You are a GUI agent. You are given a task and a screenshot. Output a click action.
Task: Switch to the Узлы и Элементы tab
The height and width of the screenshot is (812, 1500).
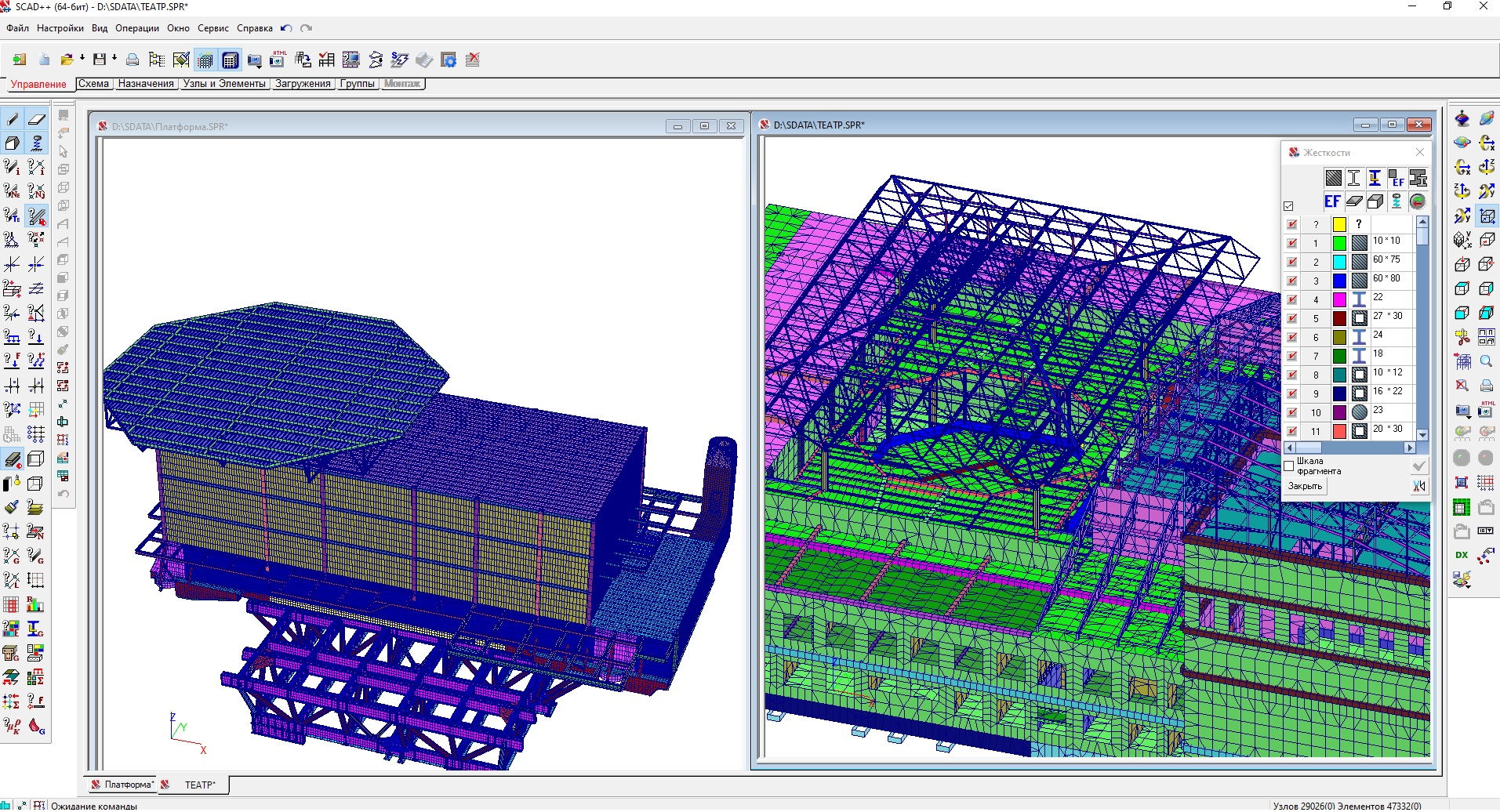click(224, 84)
